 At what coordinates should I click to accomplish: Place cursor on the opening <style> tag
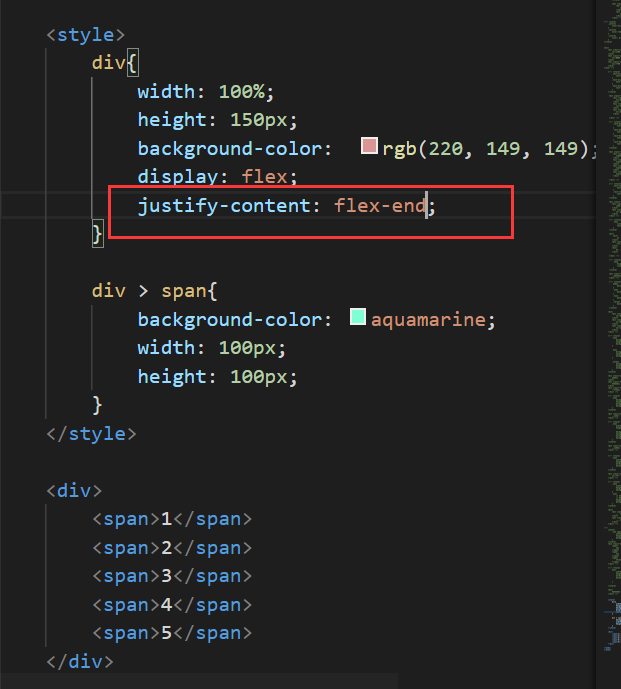coord(86,35)
